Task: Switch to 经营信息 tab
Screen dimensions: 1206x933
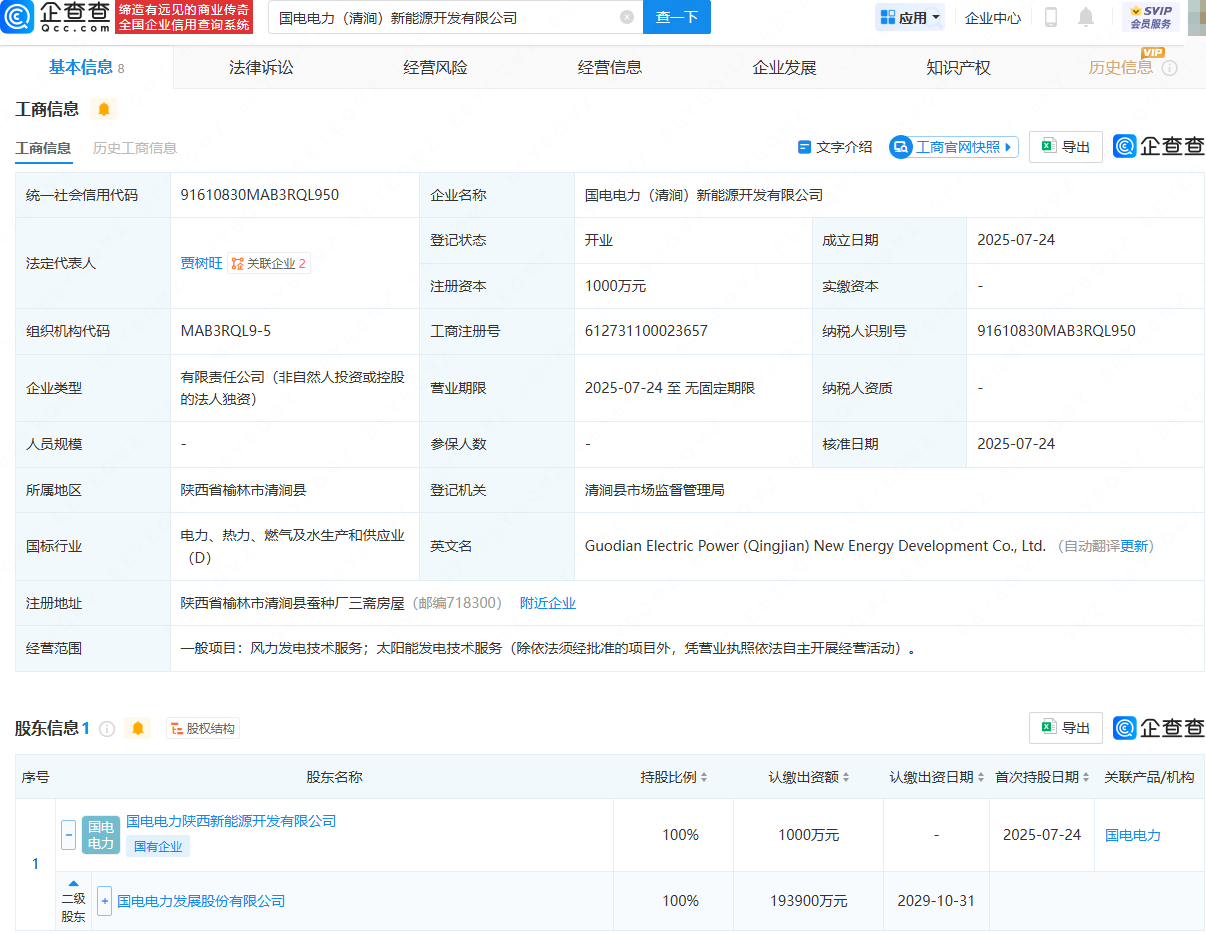Action: click(x=610, y=68)
